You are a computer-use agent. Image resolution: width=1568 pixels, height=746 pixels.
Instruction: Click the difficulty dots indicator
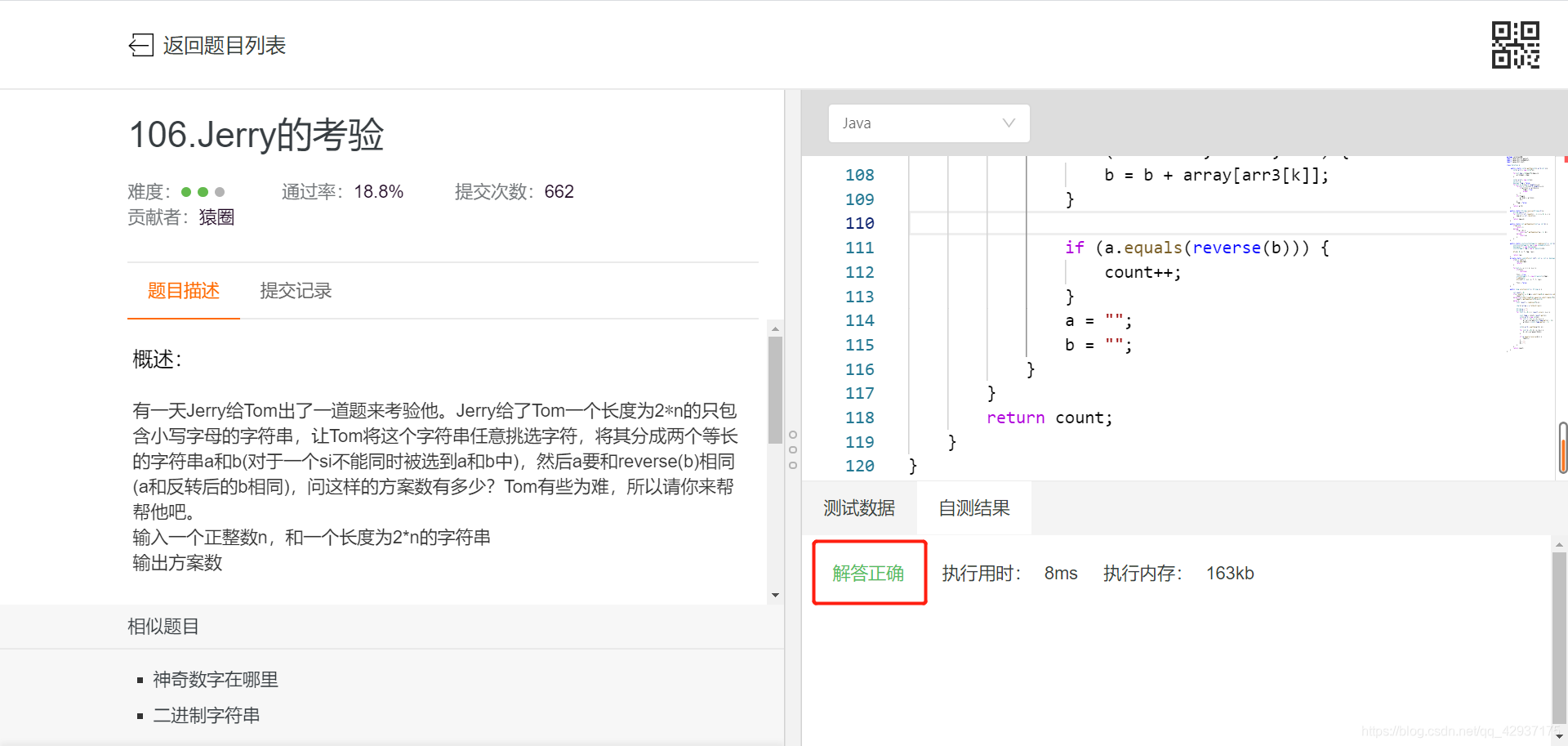coord(203,192)
